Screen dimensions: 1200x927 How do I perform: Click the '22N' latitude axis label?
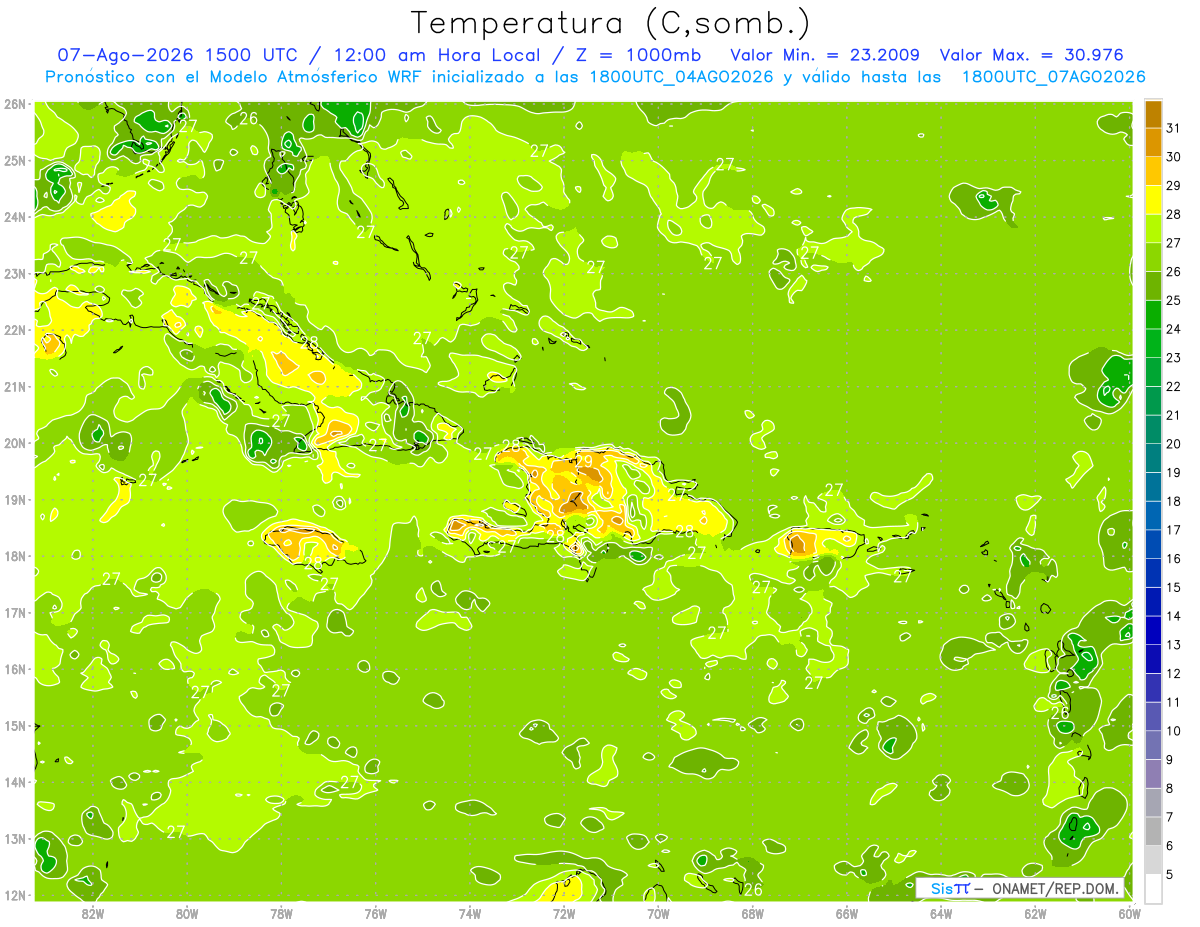[x=15, y=330]
